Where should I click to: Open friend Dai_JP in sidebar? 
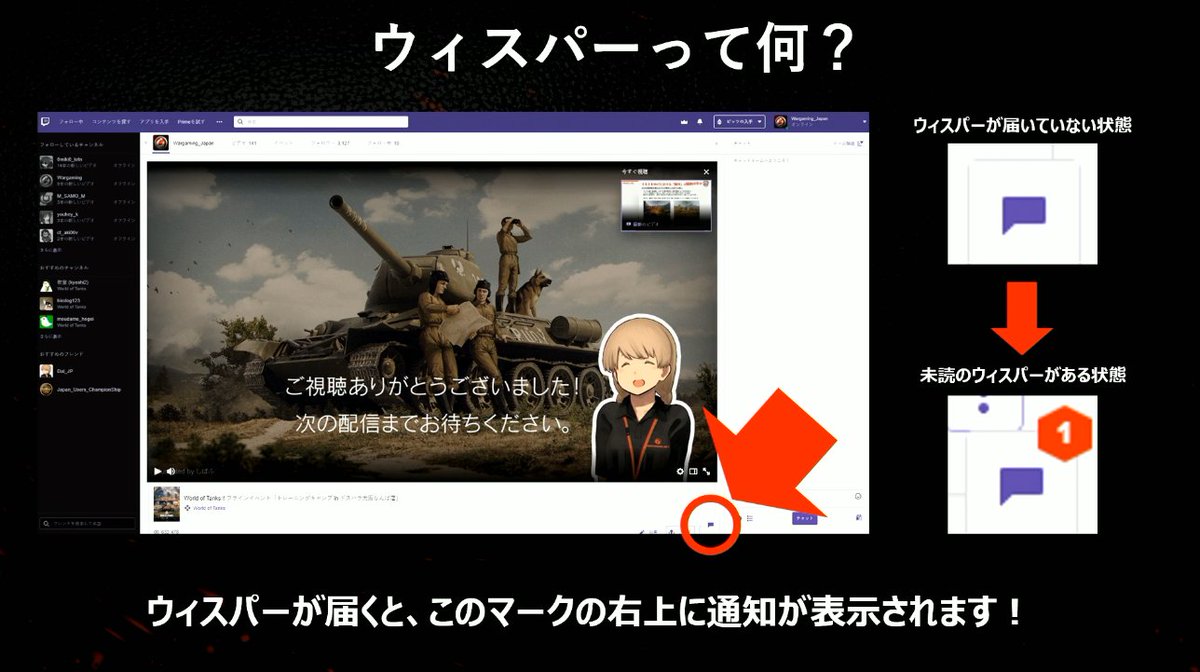point(88,371)
